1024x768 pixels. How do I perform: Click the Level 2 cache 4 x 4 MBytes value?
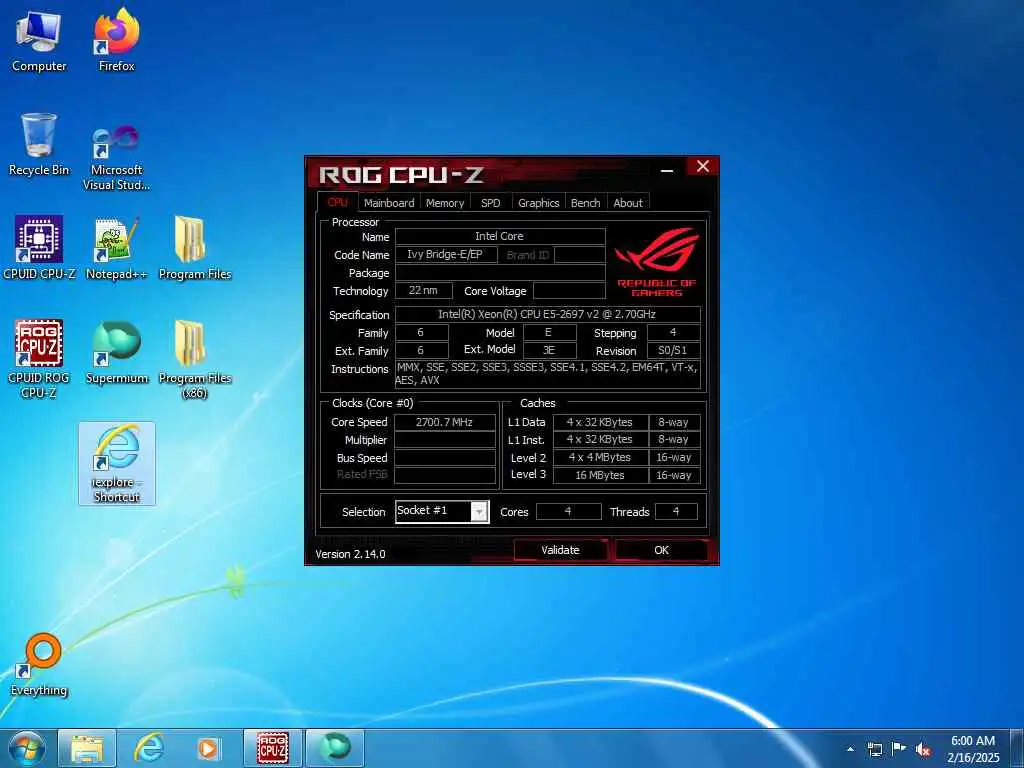pyautogui.click(x=601, y=457)
